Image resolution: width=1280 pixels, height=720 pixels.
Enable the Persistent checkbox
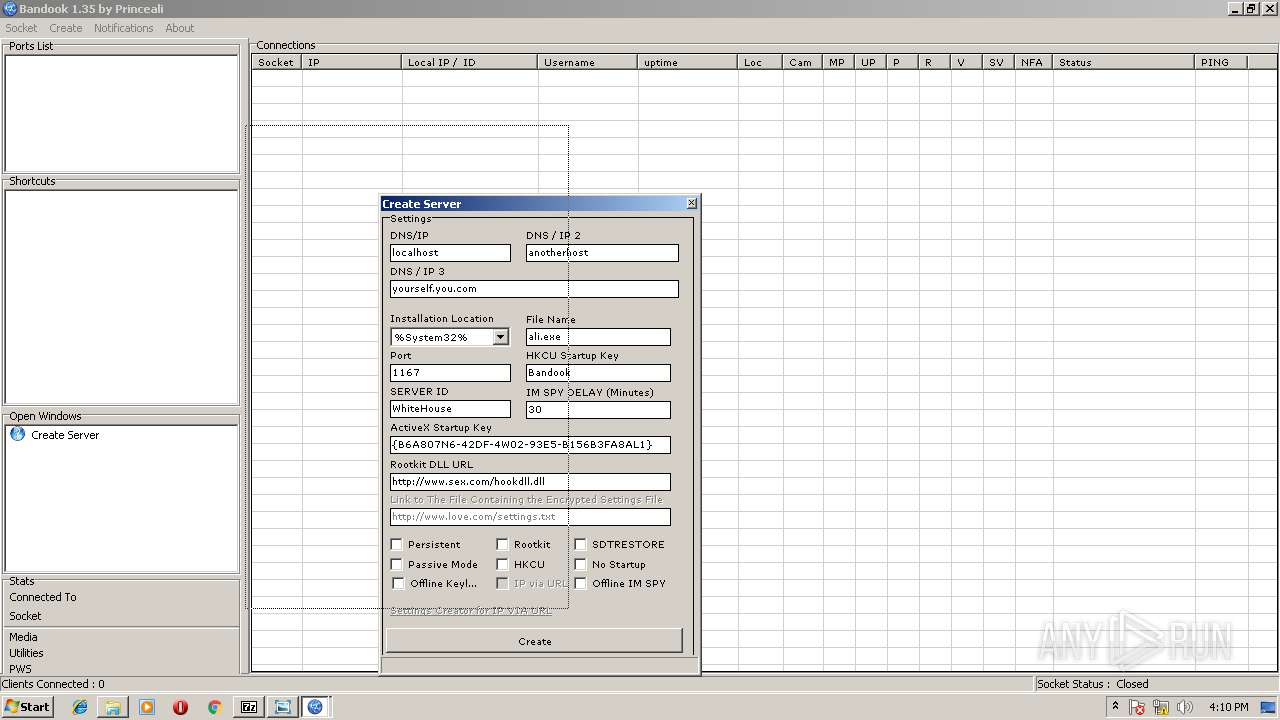coord(397,544)
